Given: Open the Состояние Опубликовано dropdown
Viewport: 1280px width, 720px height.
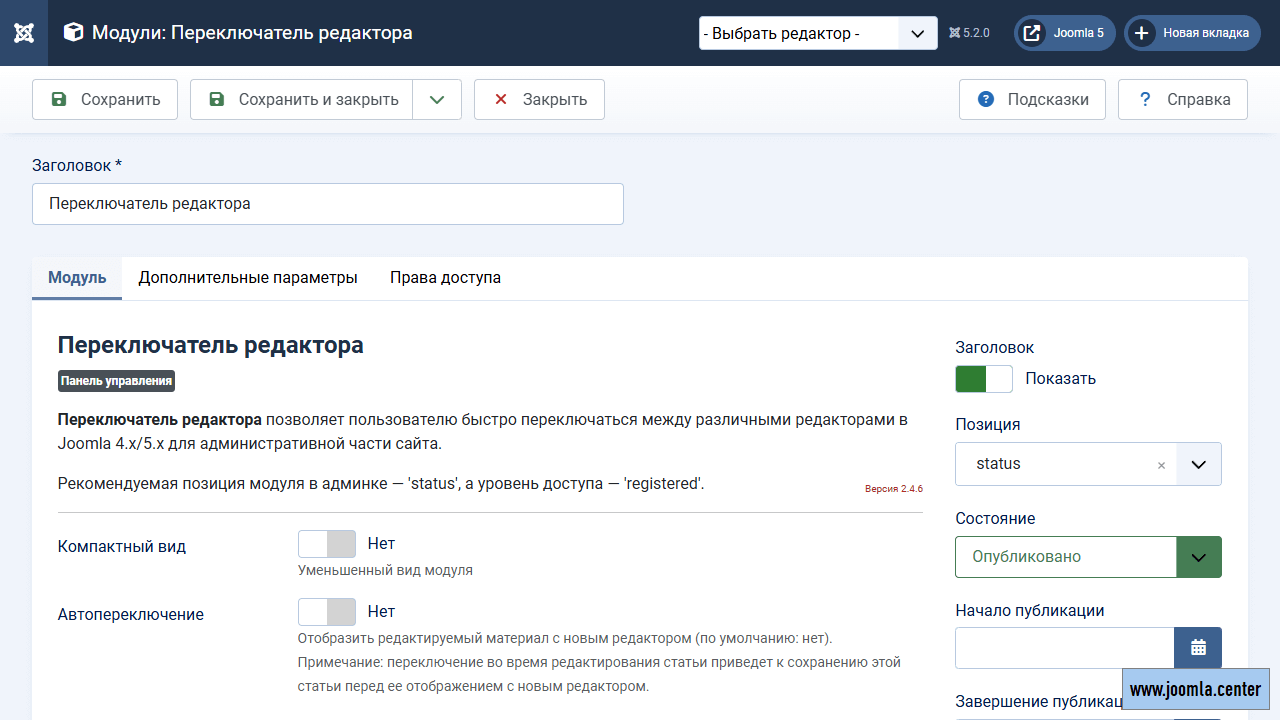Looking at the screenshot, I should point(1088,557).
